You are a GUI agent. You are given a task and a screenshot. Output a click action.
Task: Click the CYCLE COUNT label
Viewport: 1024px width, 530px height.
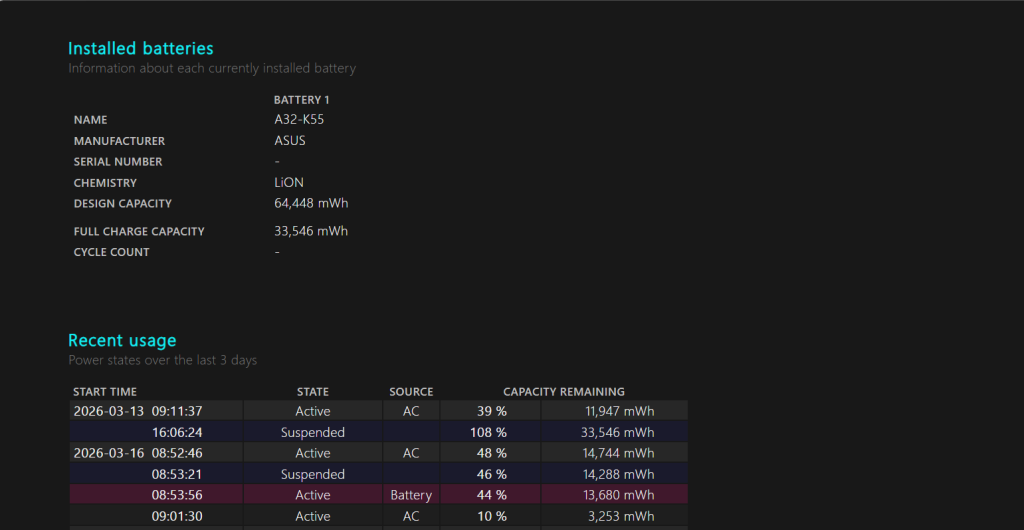click(111, 252)
